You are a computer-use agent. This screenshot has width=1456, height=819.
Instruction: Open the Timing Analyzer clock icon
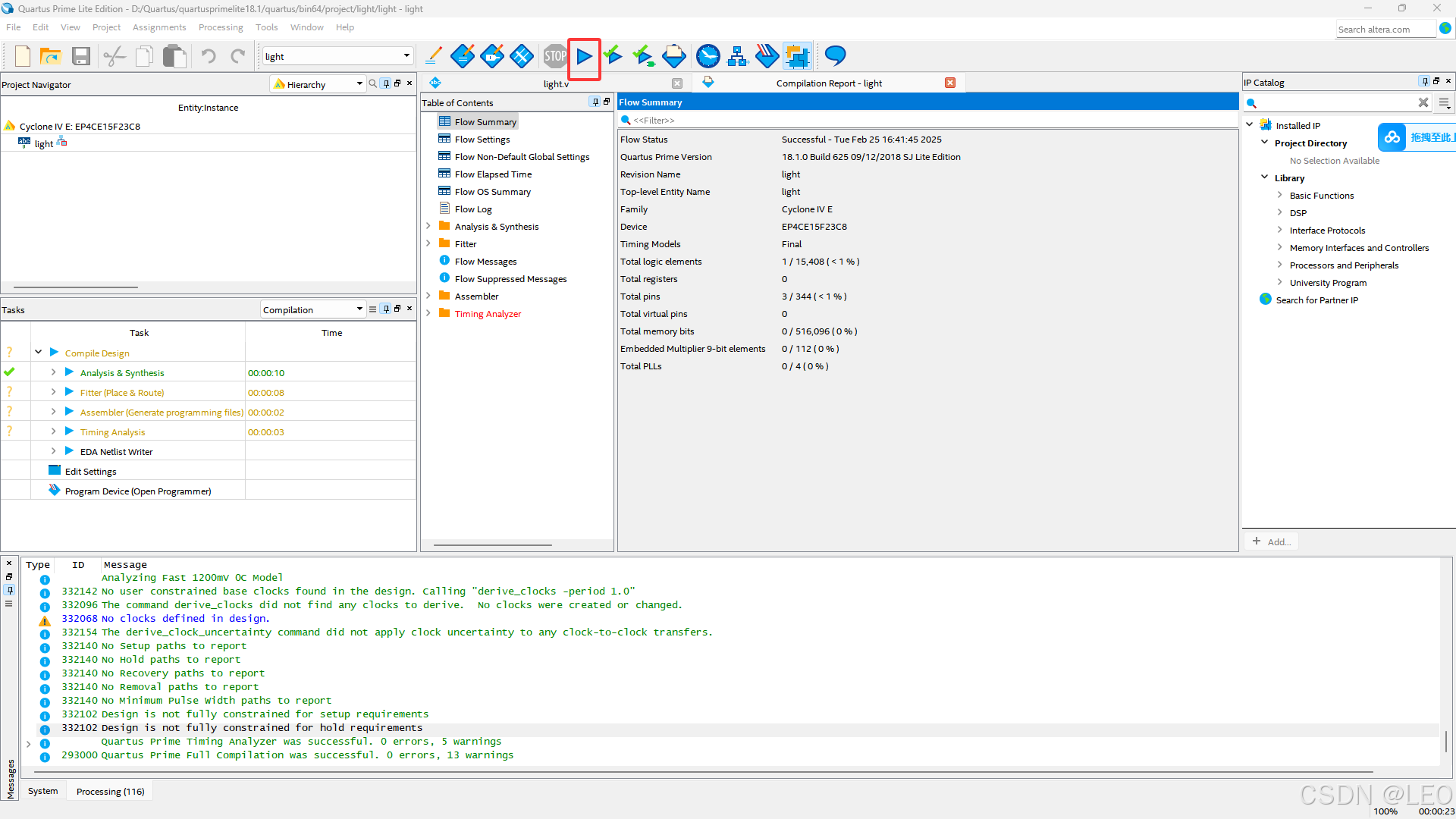pyautogui.click(x=708, y=56)
